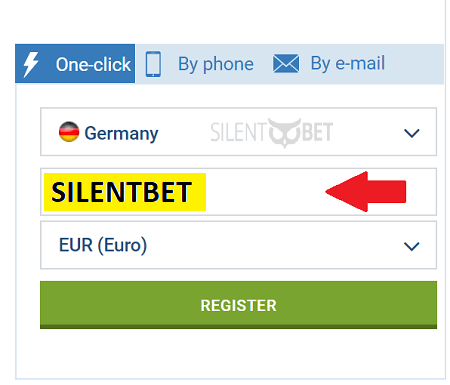Open the EUR (Euro) currency selector
450x385 pixels.
[238, 245]
